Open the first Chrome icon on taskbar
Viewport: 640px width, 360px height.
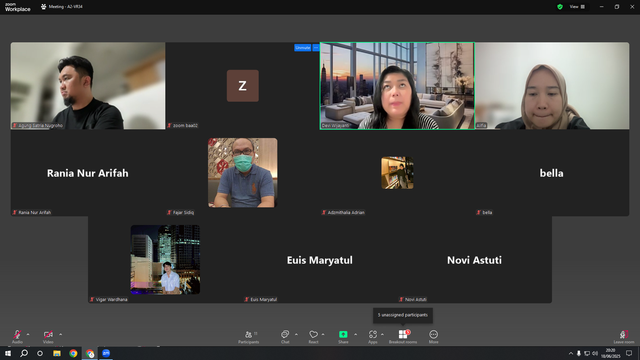point(73,353)
